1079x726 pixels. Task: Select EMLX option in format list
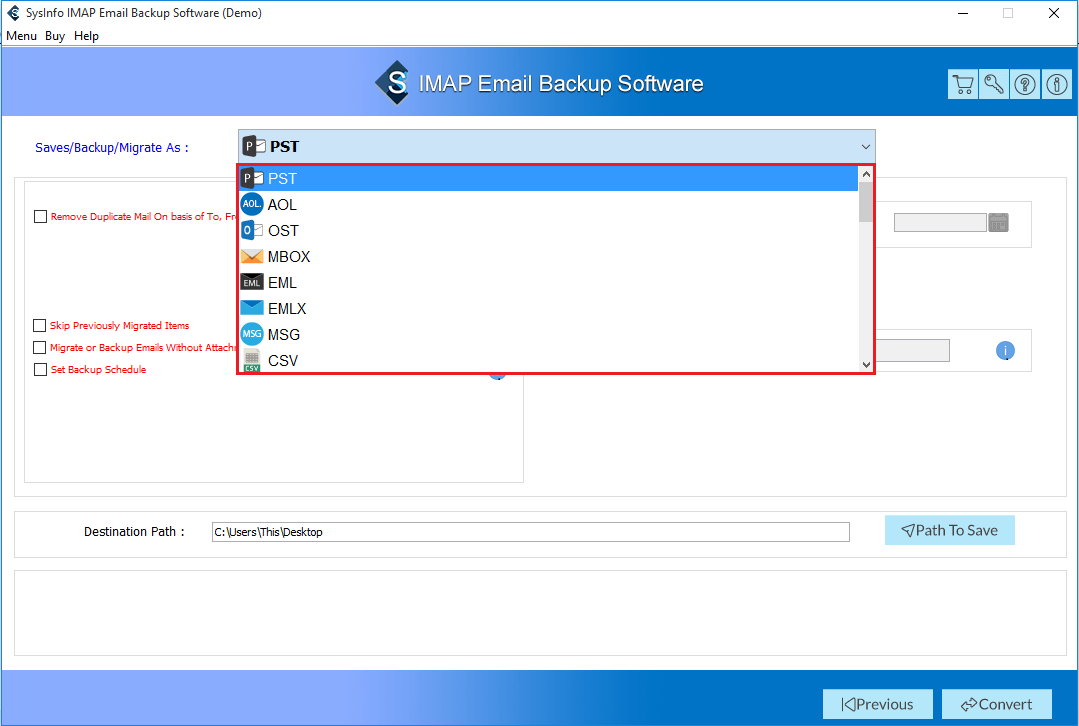(548, 308)
